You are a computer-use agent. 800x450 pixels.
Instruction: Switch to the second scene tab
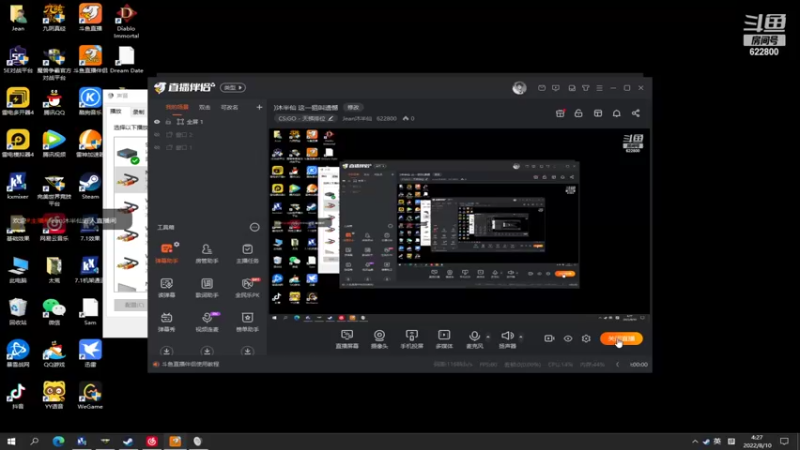coord(205,107)
